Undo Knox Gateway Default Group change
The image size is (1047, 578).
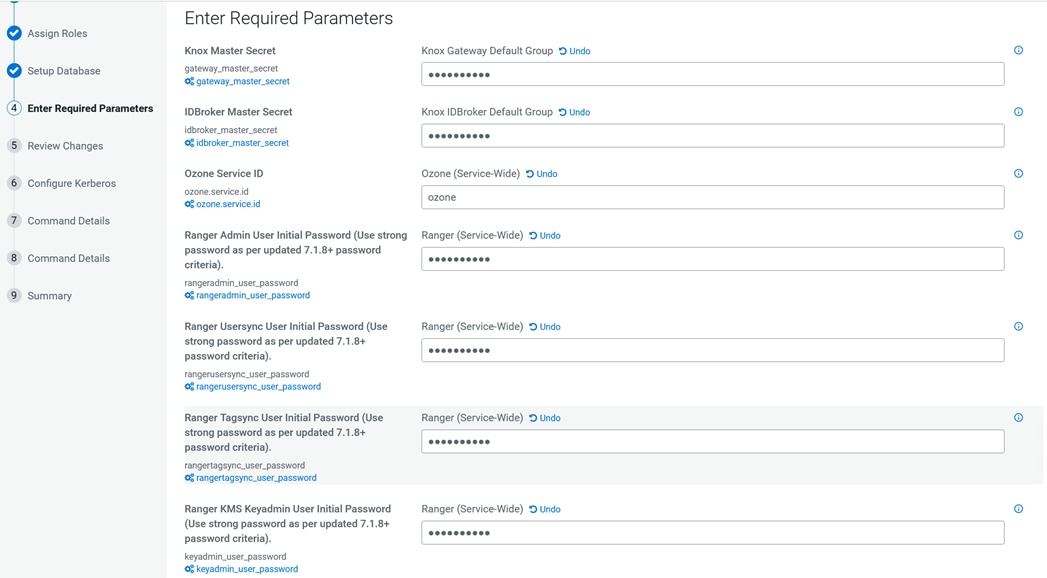pyautogui.click(x=574, y=51)
